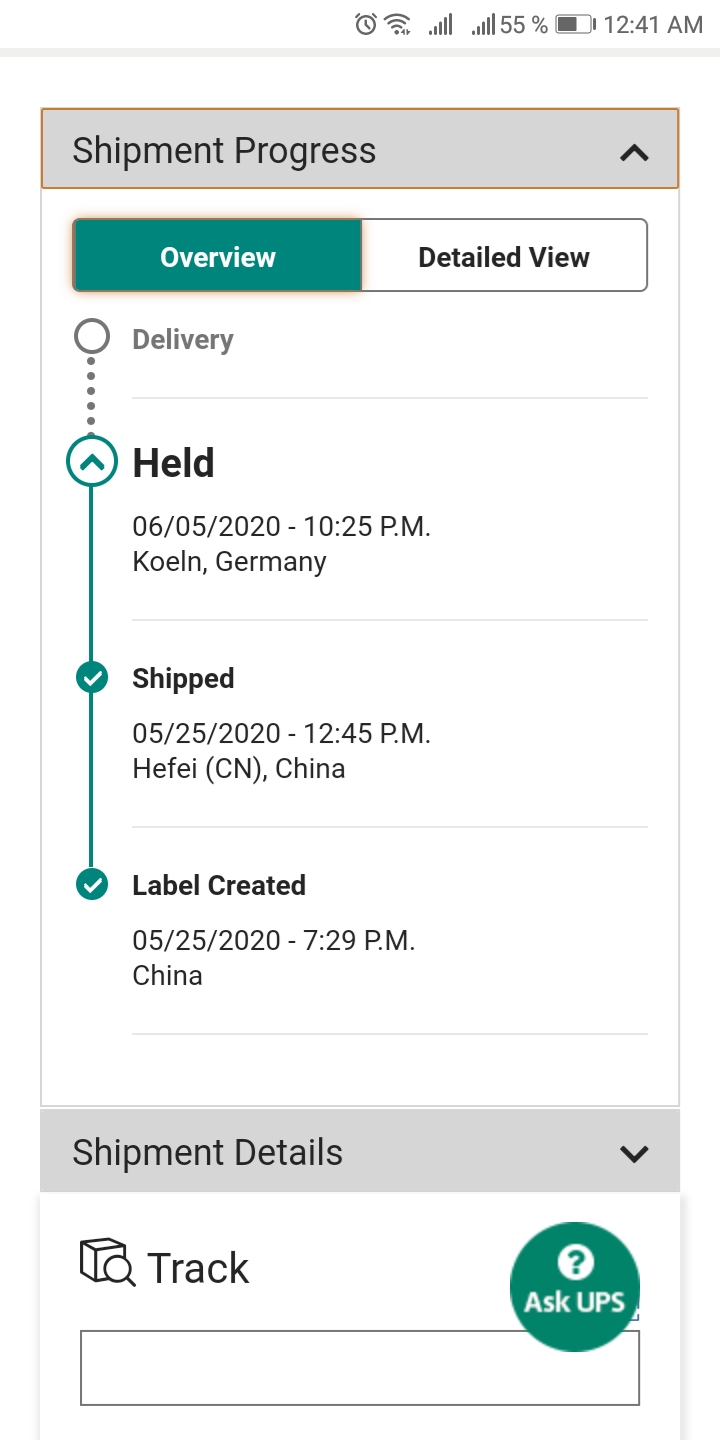
Task: Click the Shipment Progress up chevron
Action: coord(634,152)
